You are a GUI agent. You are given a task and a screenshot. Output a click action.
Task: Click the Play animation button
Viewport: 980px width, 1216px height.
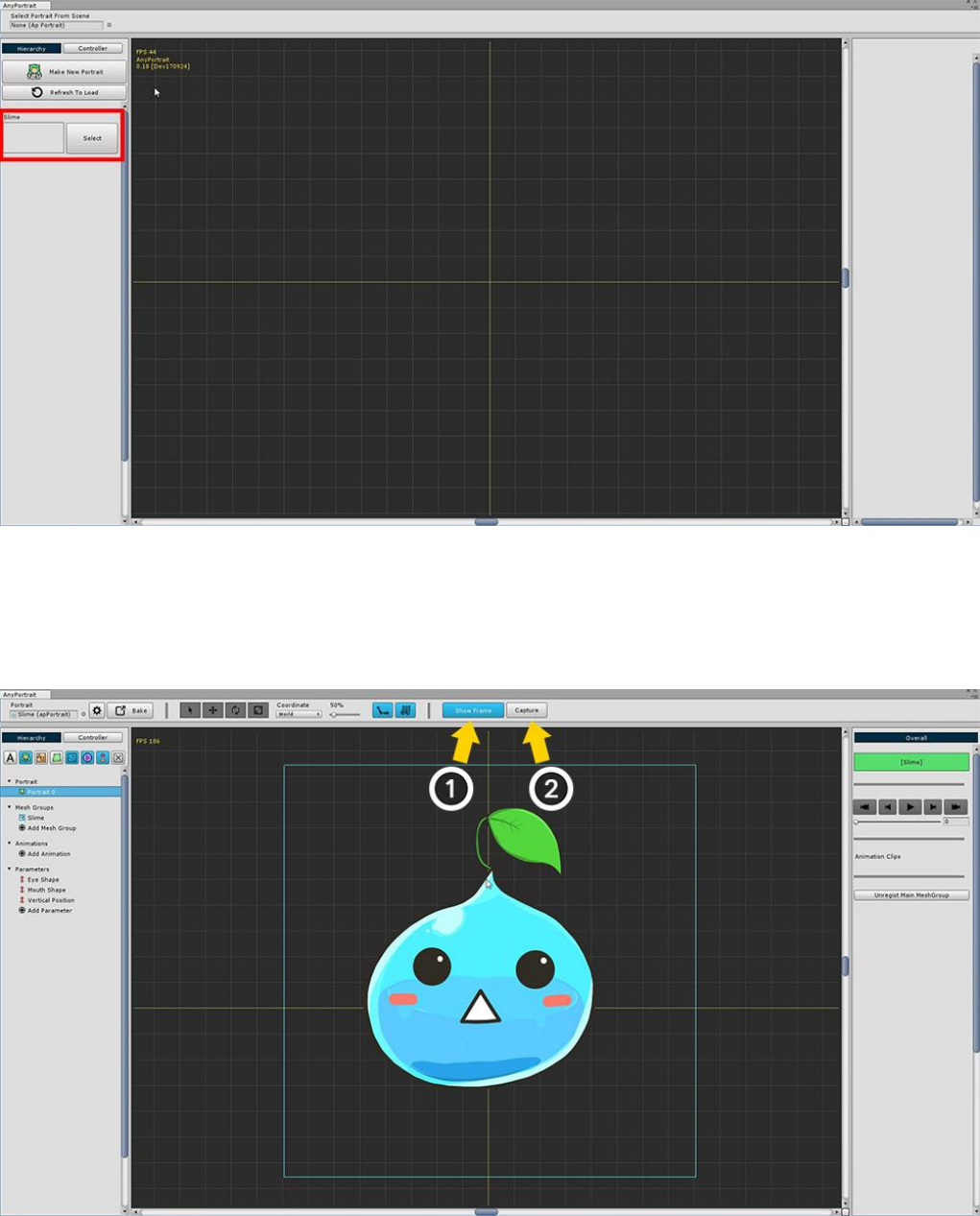[910, 807]
